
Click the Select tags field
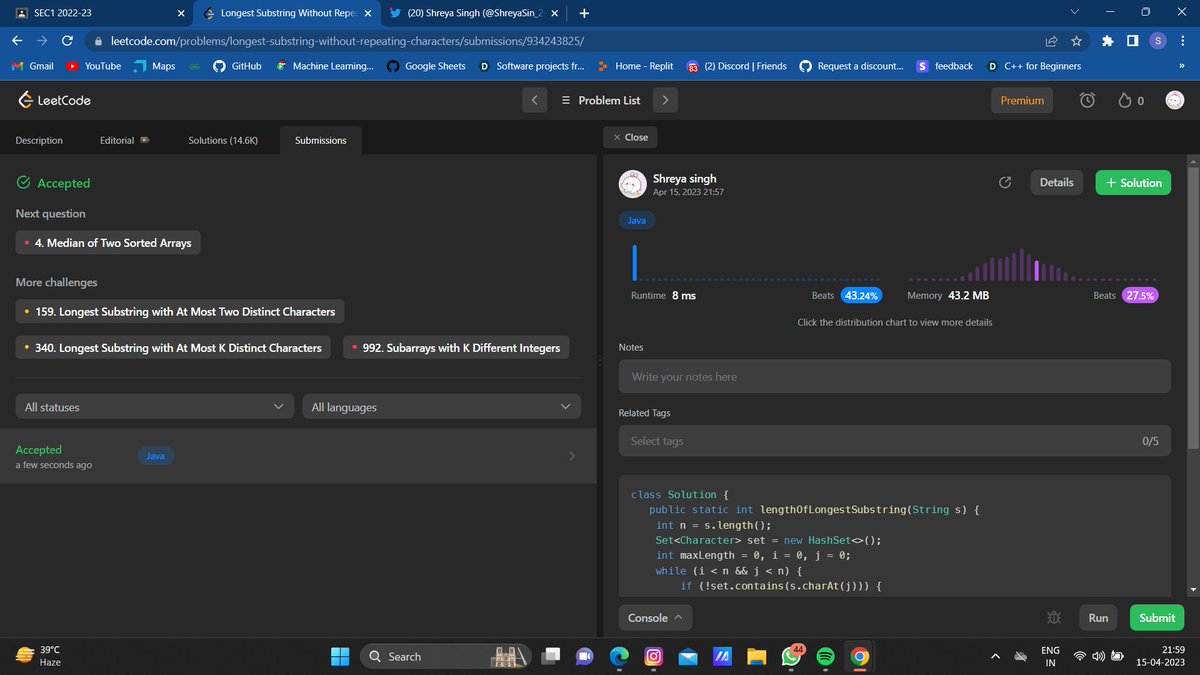[x=894, y=441]
